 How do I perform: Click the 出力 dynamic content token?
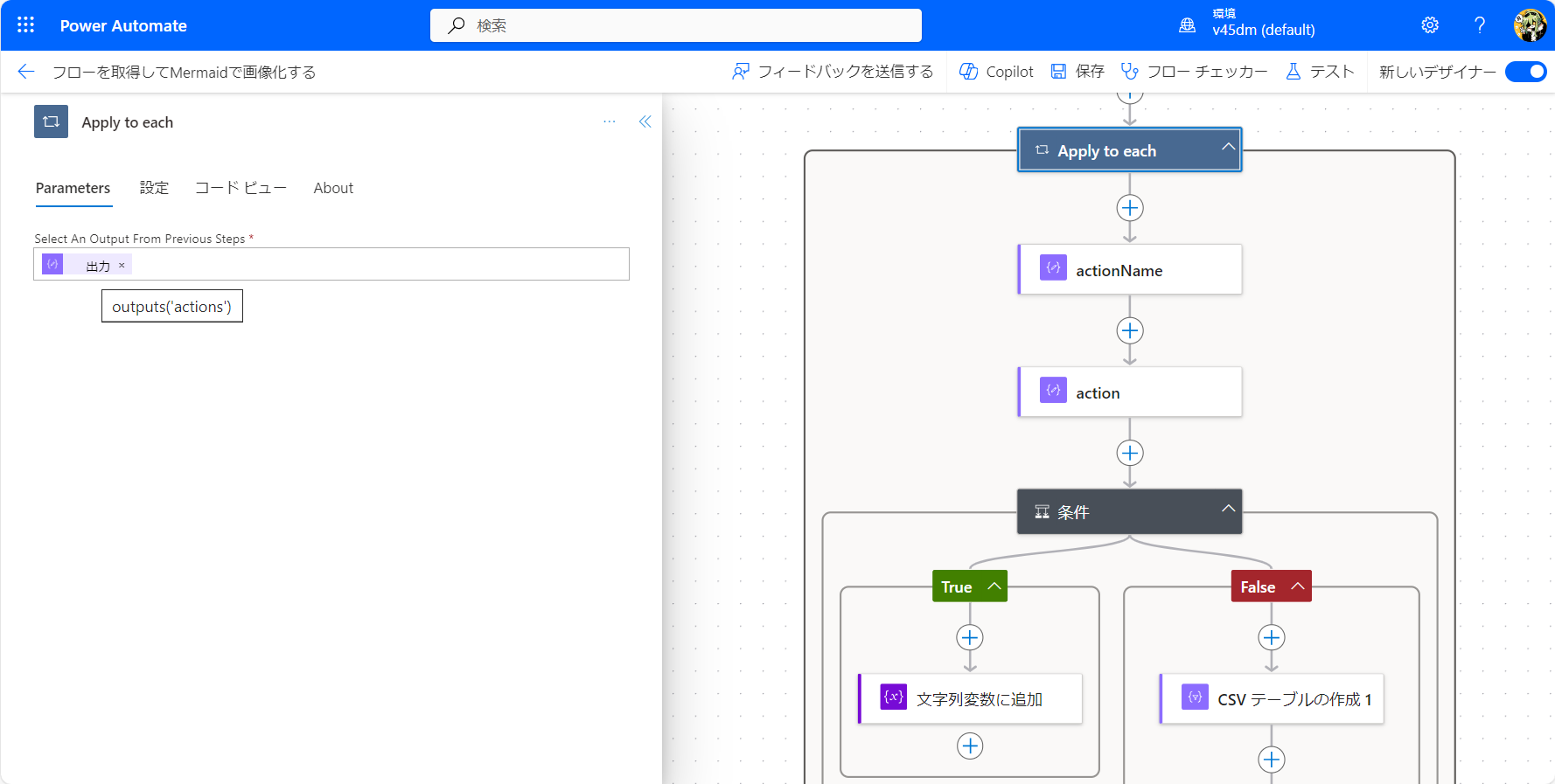(x=86, y=264)
